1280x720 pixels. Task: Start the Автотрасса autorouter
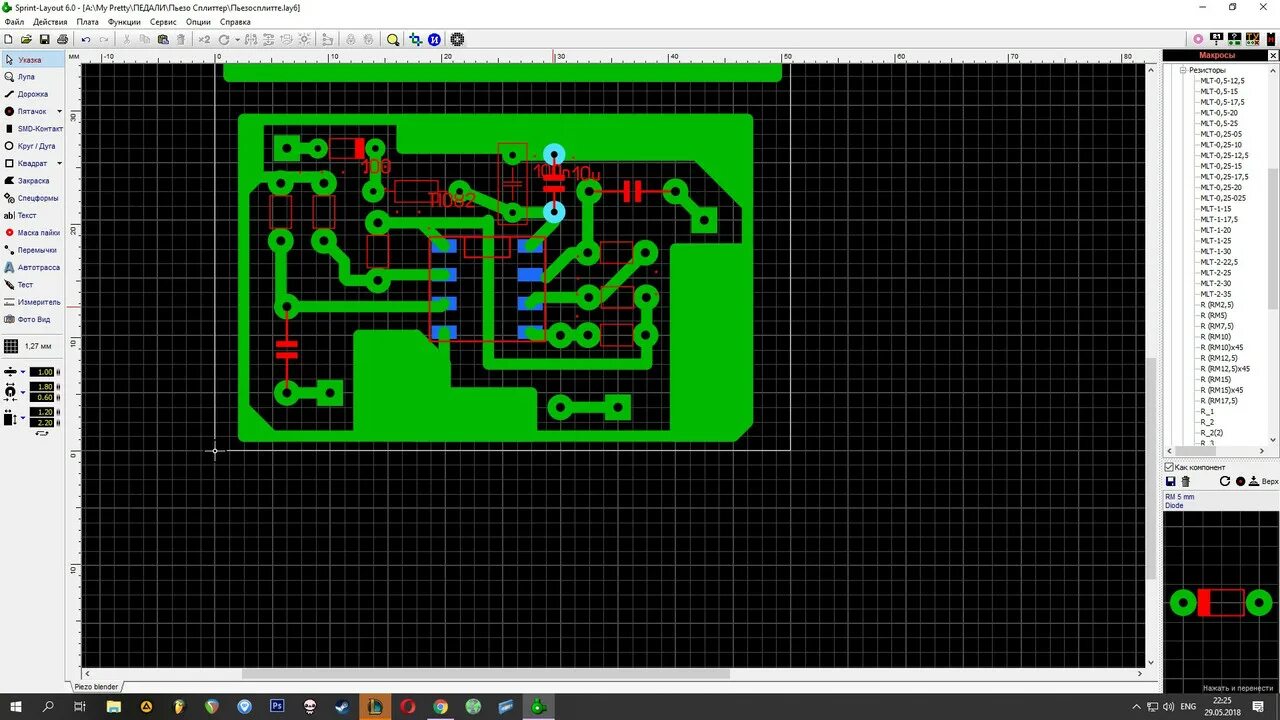(x=34, y=267)
